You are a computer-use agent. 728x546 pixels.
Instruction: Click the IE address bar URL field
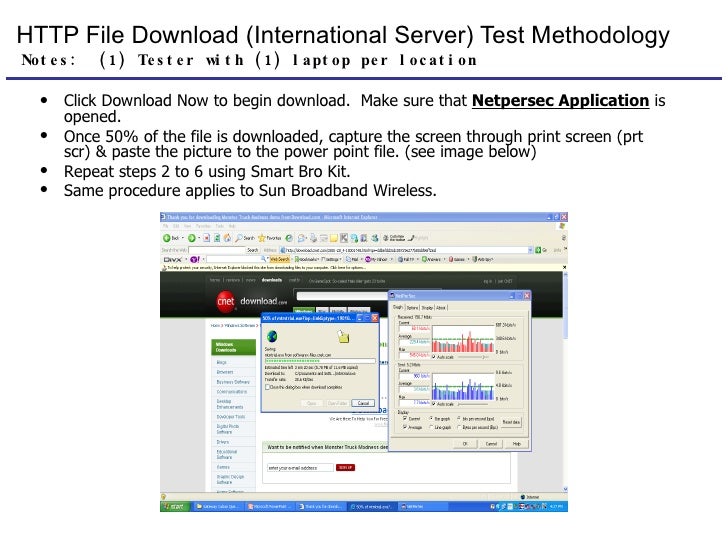404,250
